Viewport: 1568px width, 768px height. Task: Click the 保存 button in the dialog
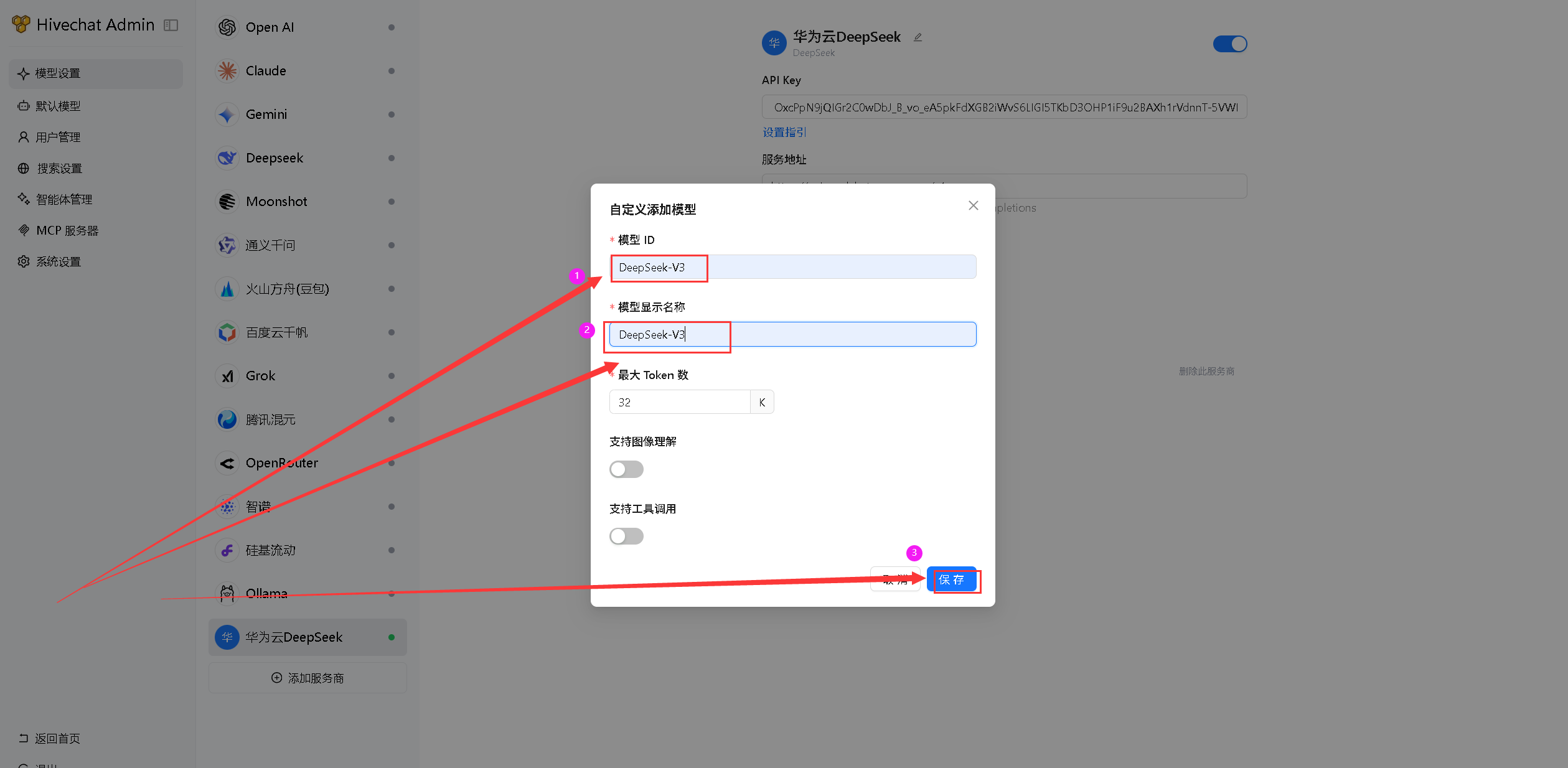(951, 579)
